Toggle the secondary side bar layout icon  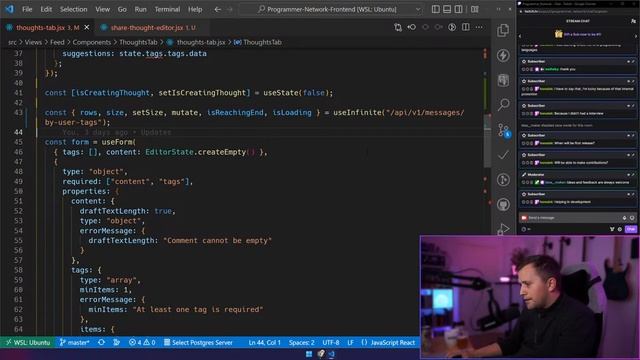coord(458,9)
